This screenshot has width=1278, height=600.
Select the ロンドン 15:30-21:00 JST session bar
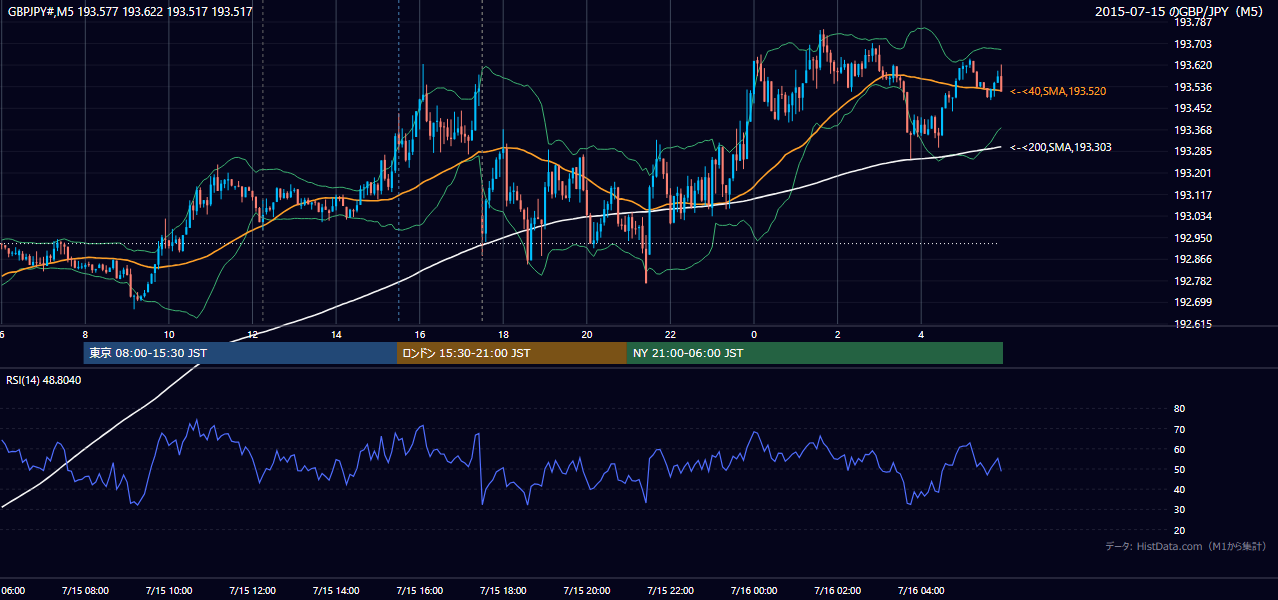click(x=512, y=353)
